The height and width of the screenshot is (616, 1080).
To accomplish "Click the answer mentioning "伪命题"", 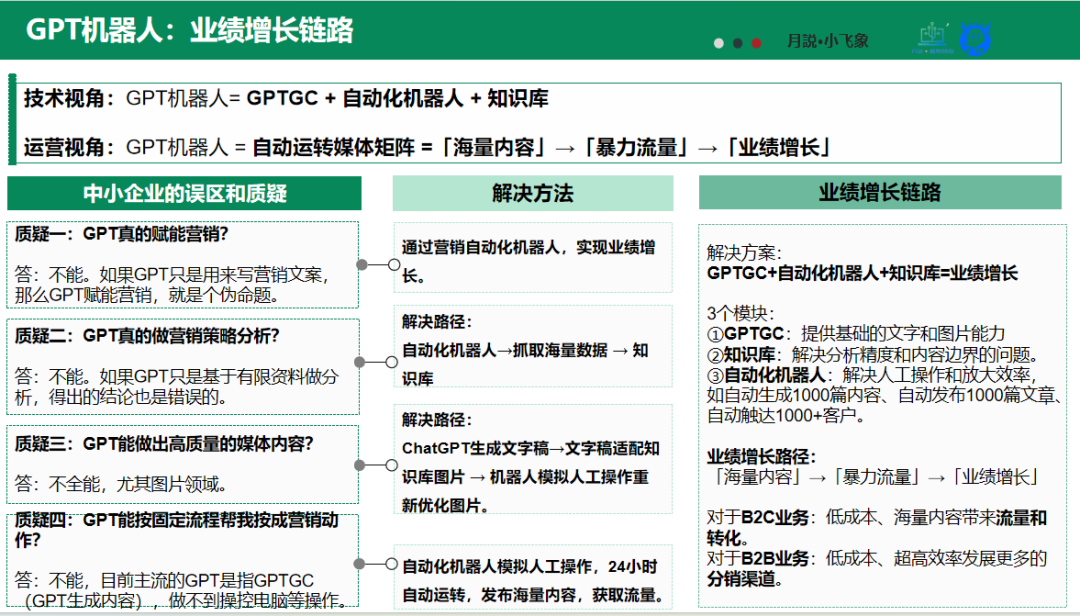I will point(172,285).
